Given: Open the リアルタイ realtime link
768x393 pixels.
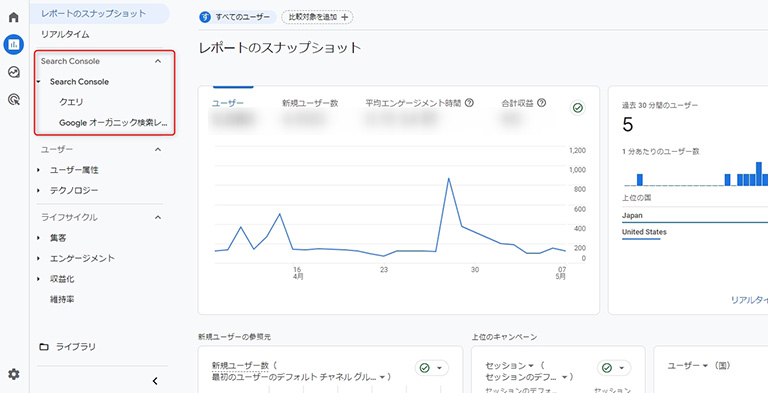Looking at the screenshot, I should click(749, 300).
